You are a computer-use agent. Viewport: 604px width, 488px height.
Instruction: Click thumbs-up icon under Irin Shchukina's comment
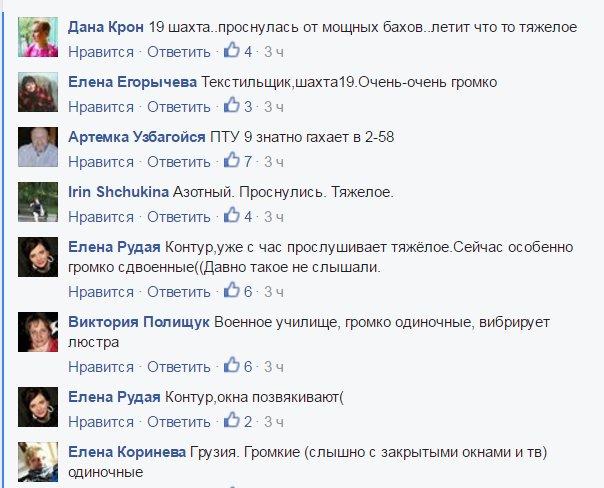click(232, 215)
